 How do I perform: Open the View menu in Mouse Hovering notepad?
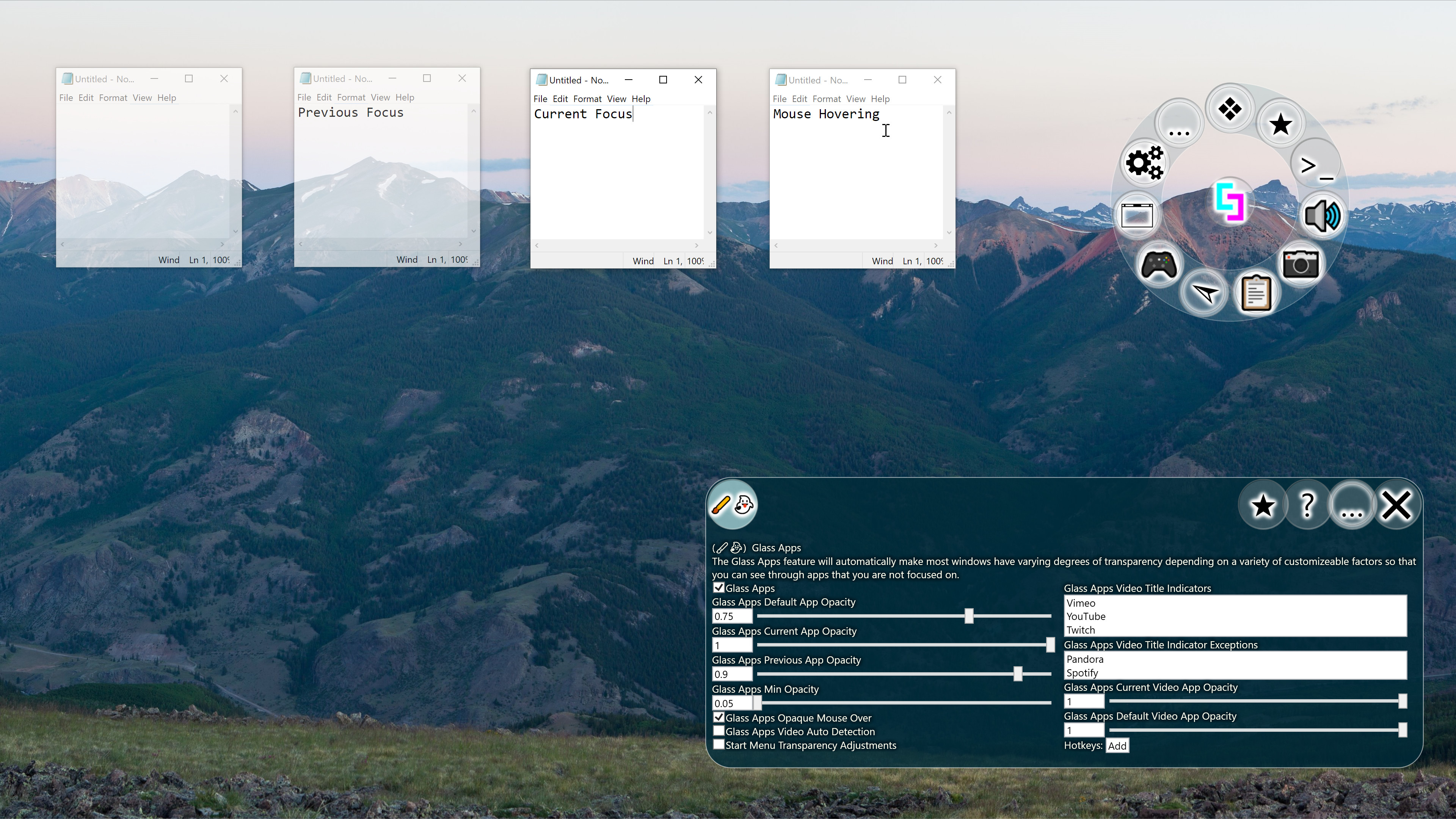pos(855,98)
